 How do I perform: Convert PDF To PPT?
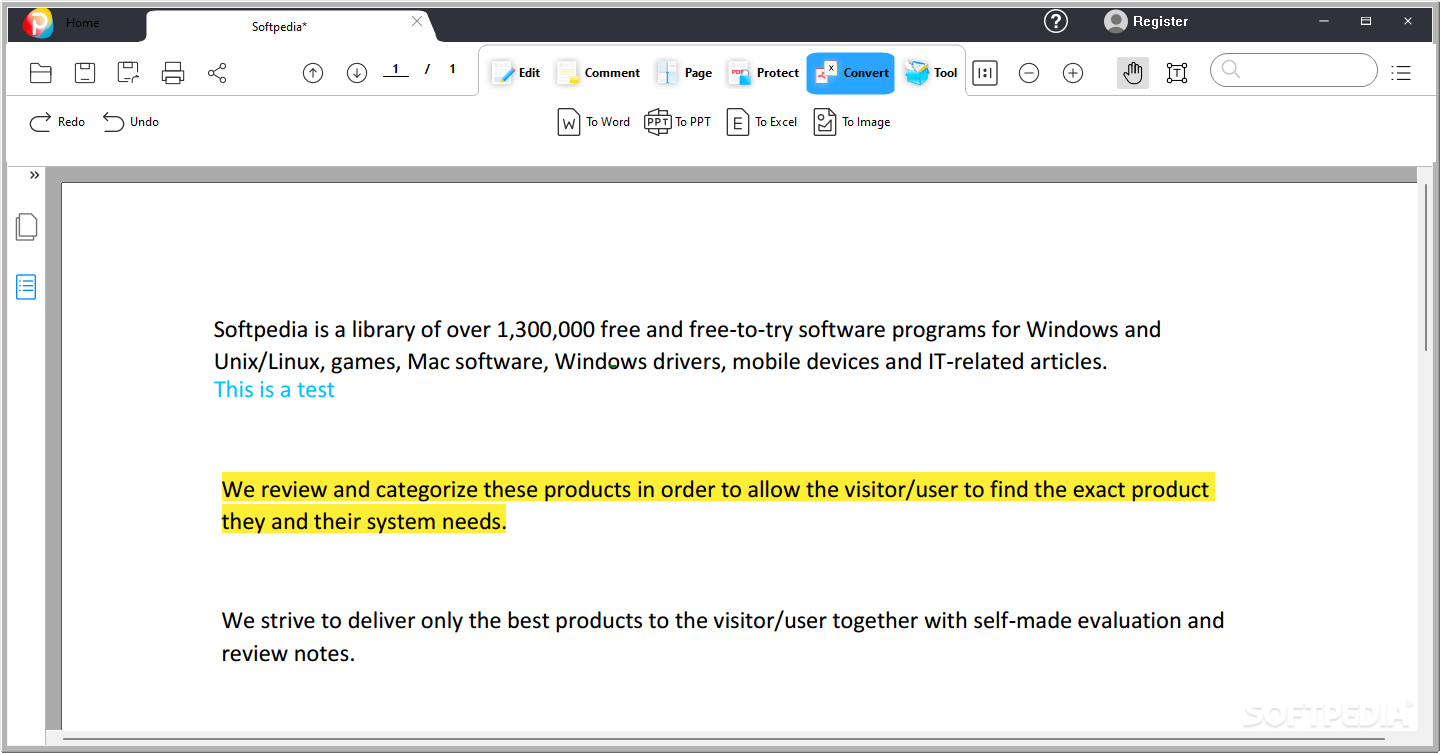[678, 122]
